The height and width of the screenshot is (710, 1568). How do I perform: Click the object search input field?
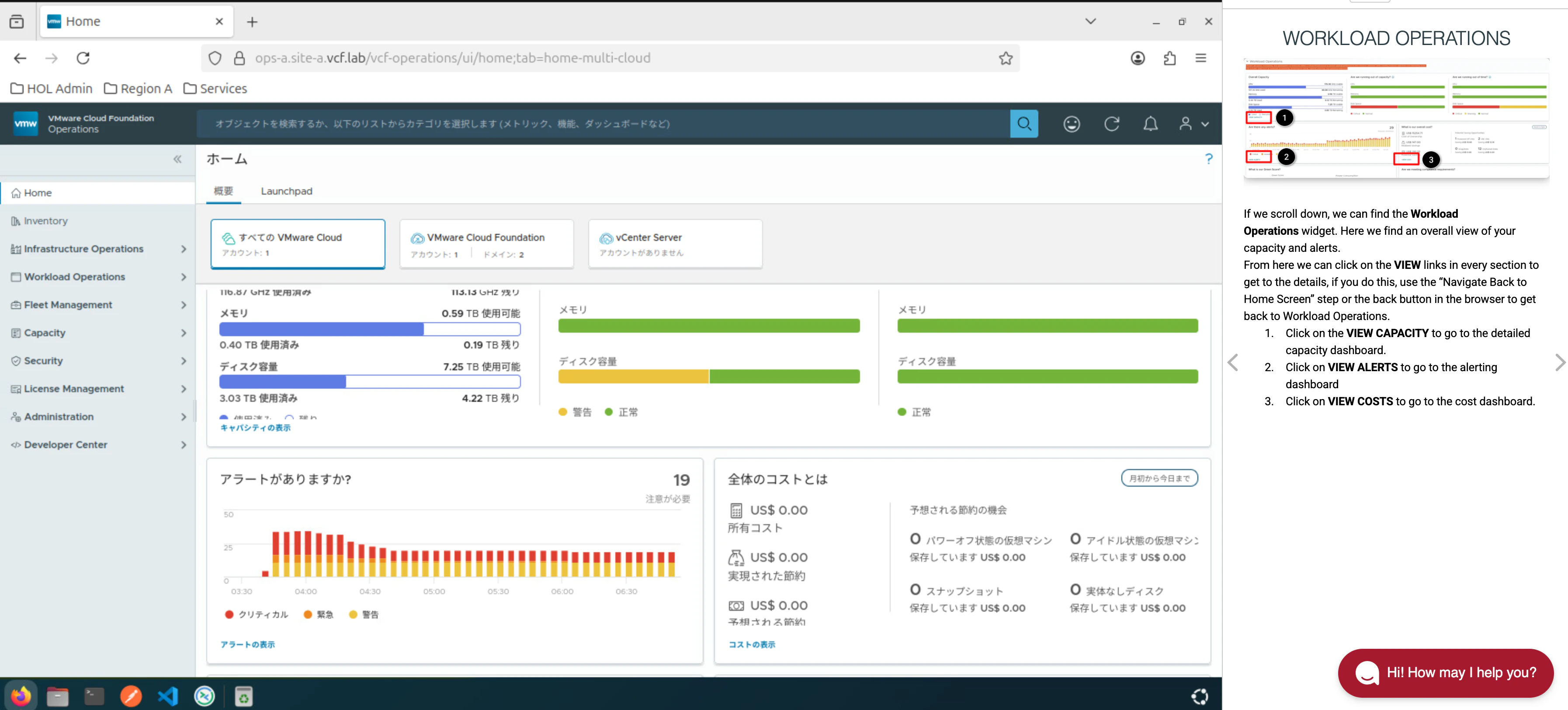tap(603, 124)
